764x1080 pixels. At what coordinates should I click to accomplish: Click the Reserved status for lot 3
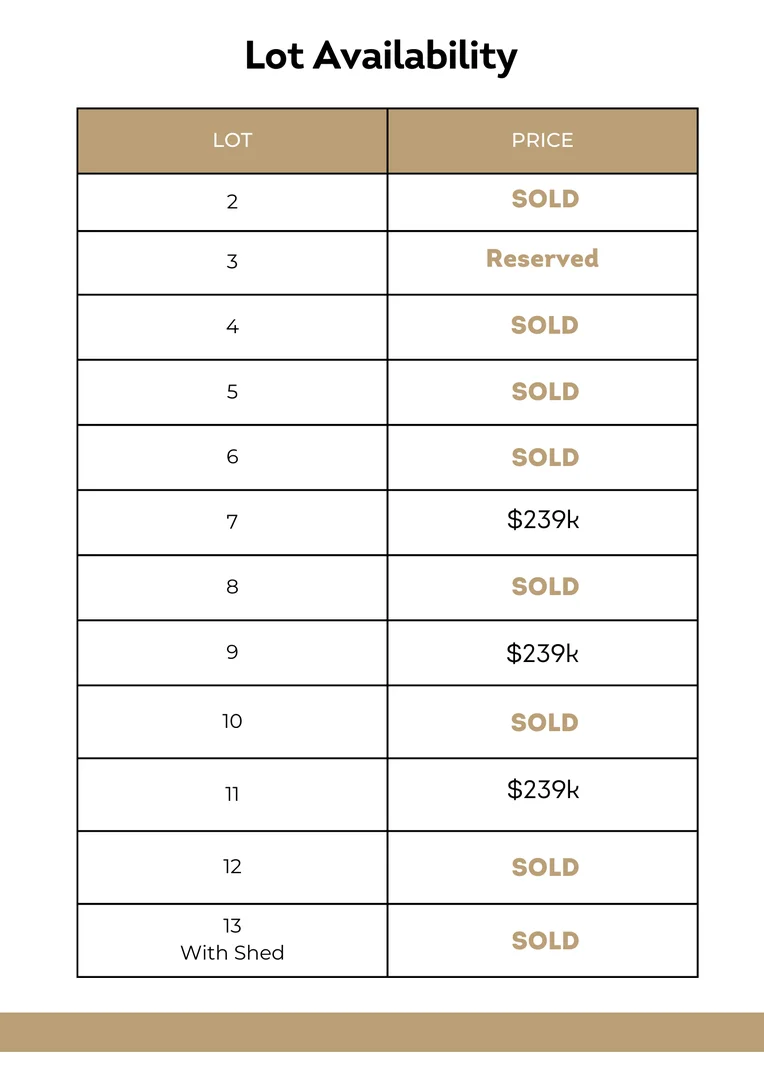click(x=542, y=259)
